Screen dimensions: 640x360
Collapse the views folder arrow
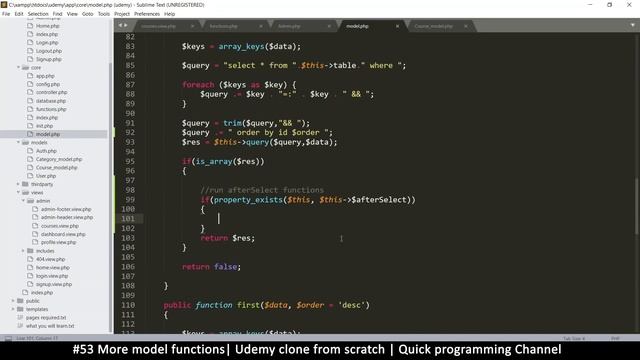[x=18, y=192]
